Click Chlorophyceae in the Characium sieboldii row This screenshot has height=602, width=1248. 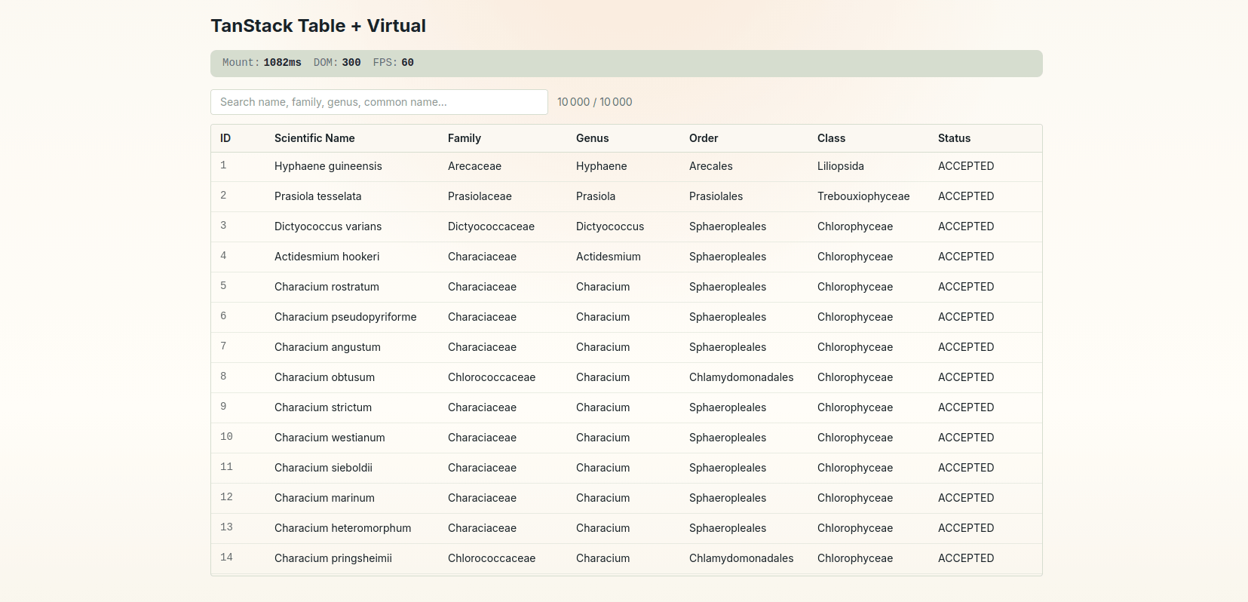855,467
